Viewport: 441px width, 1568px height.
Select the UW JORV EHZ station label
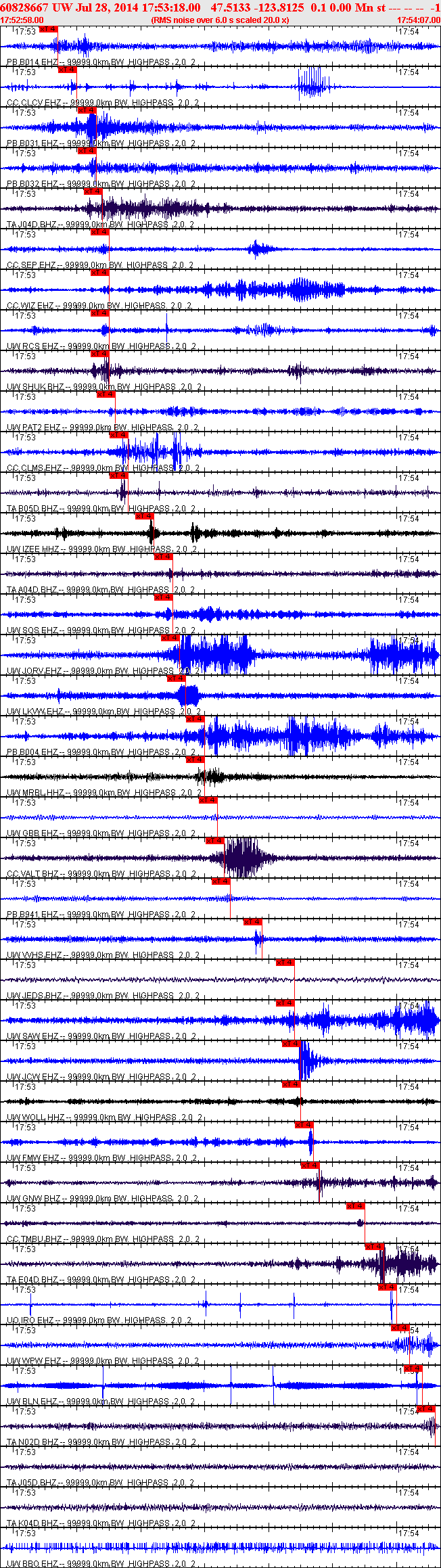pyautogui.click(x=35, y=671)
